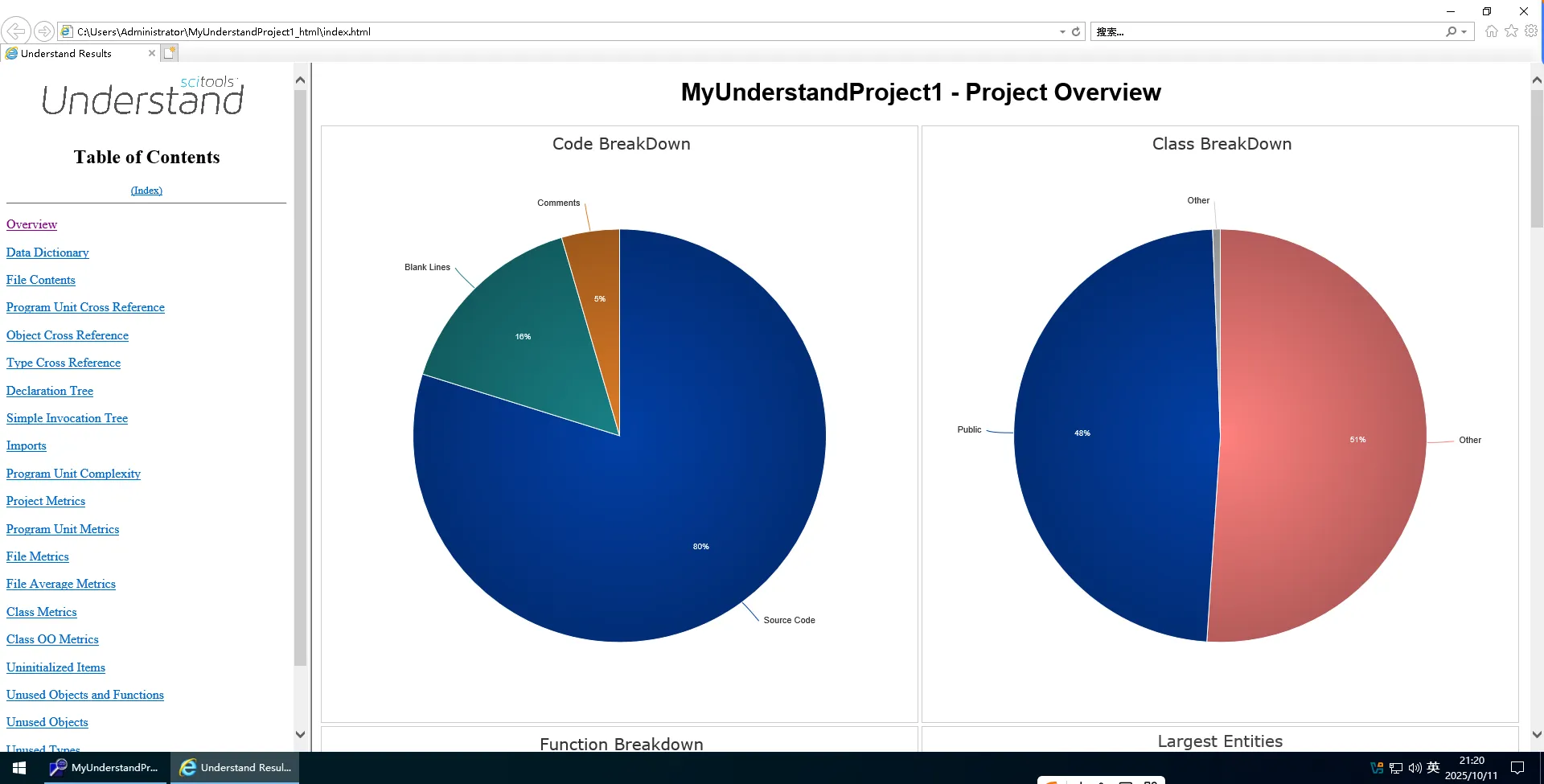The height and width of the screenshot is (784, 1544).
Task: Open browser Tools gear icon
Action: [x=1531, y=31]
